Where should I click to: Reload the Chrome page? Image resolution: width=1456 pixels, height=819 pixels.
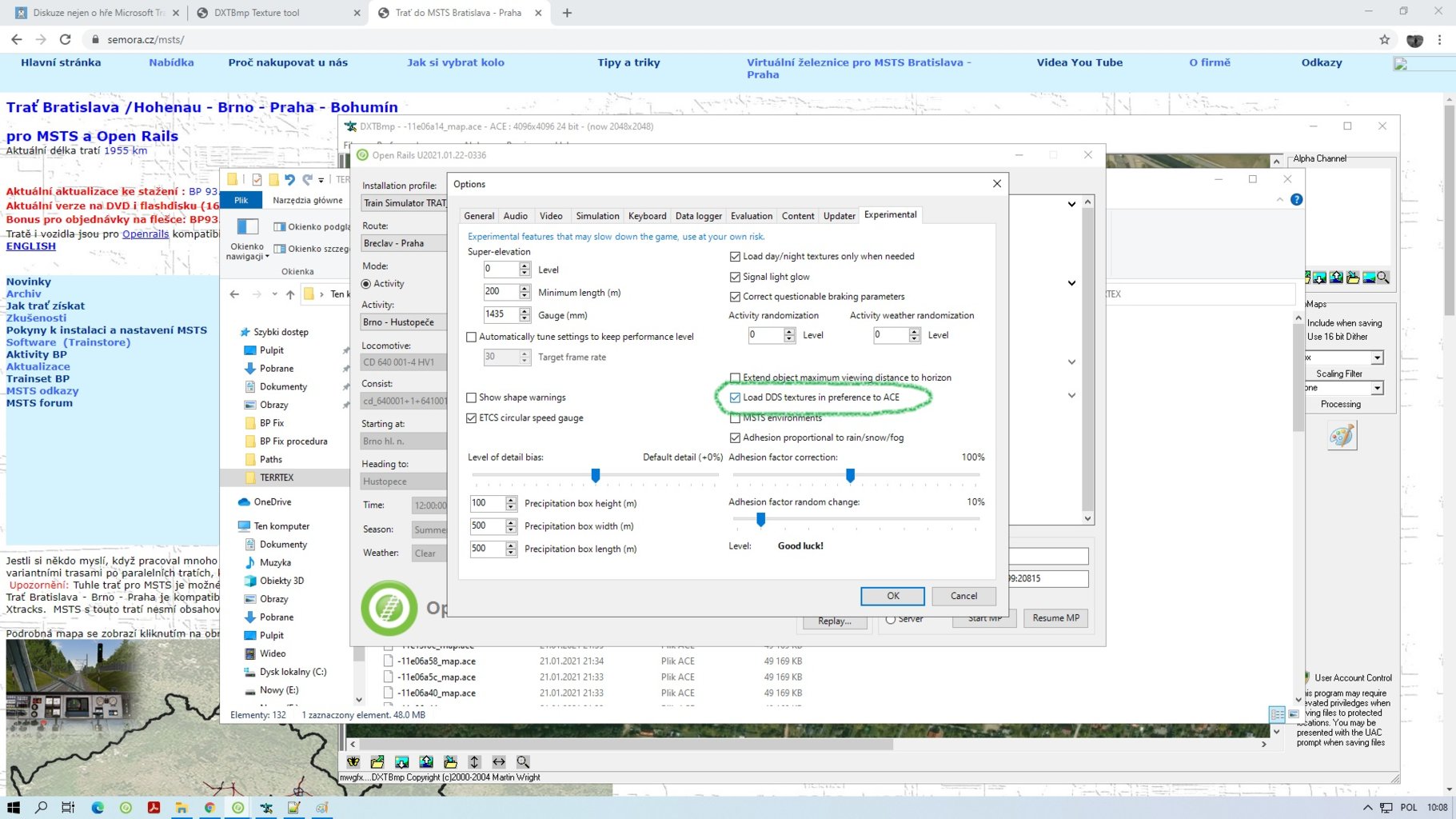point(66,39)
